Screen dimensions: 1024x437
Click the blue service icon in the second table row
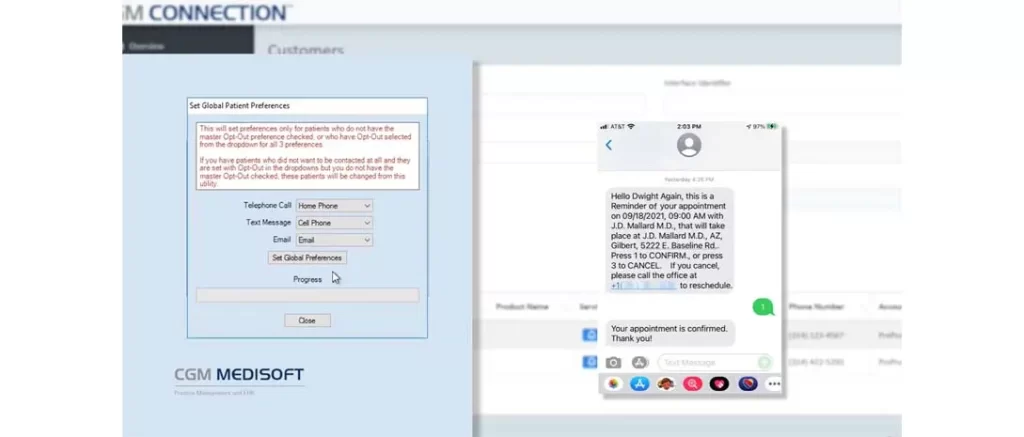click(x=589, y=361)
